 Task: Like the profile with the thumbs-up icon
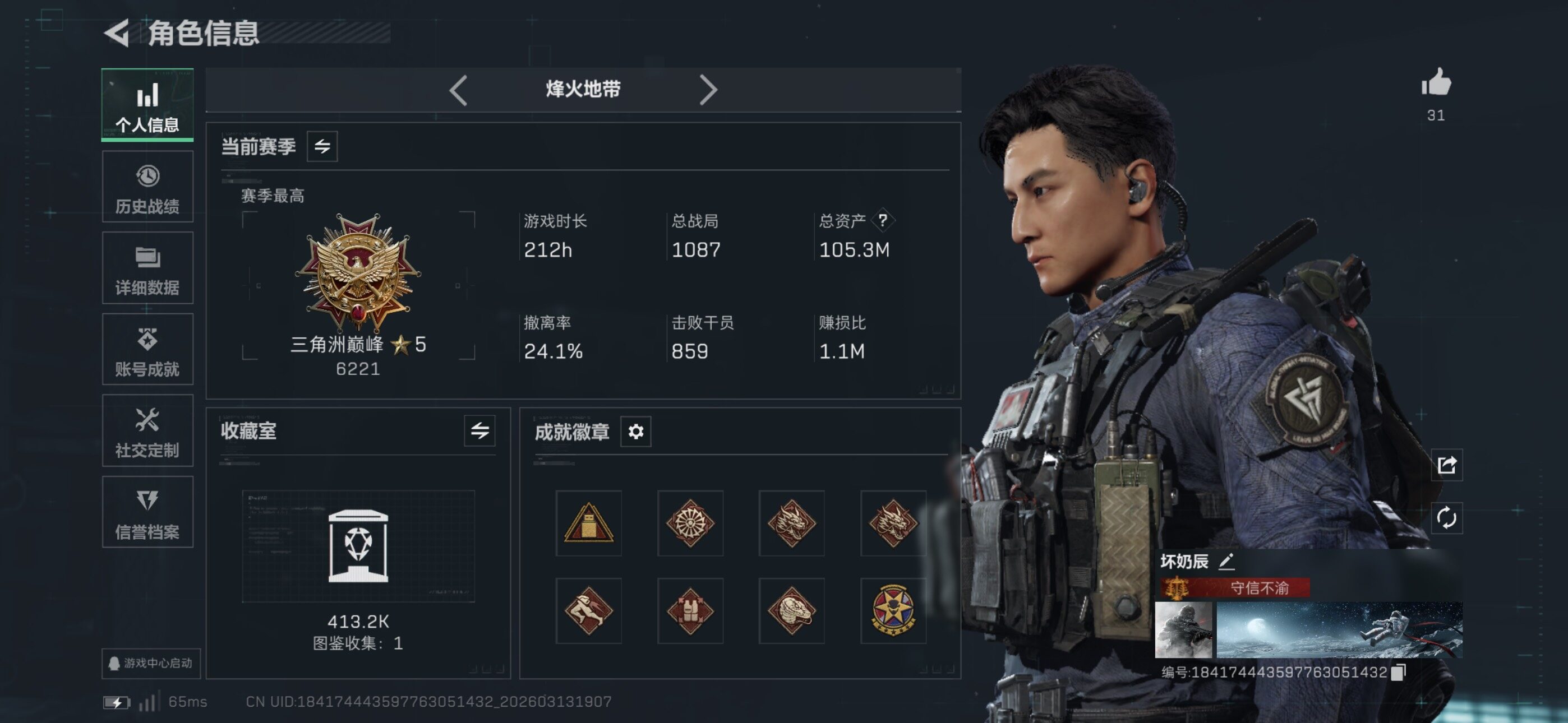click(x=1436, y=82)
